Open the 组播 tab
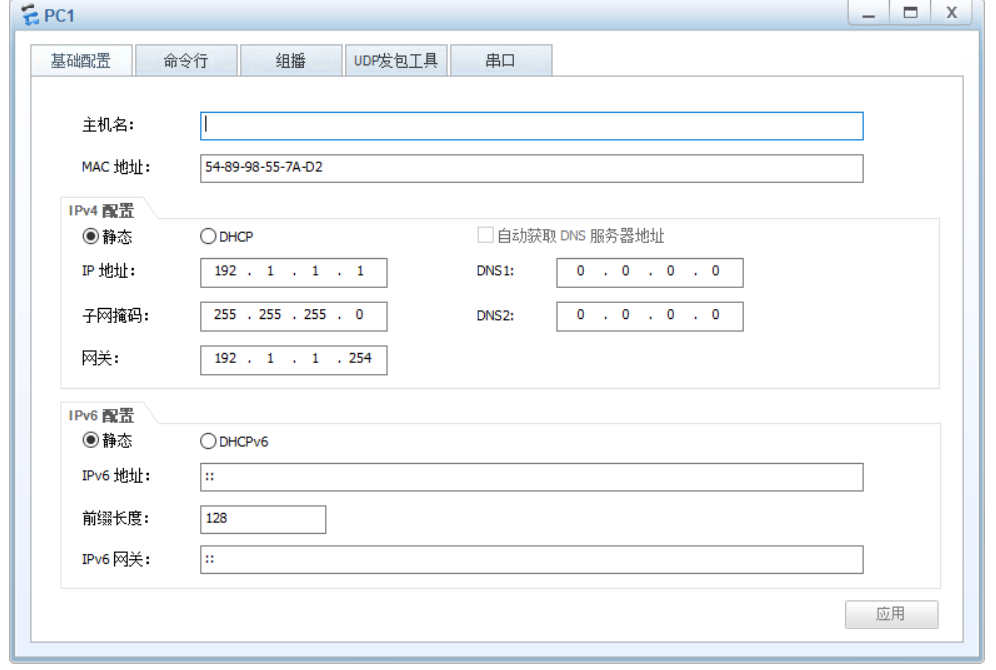 290,60
